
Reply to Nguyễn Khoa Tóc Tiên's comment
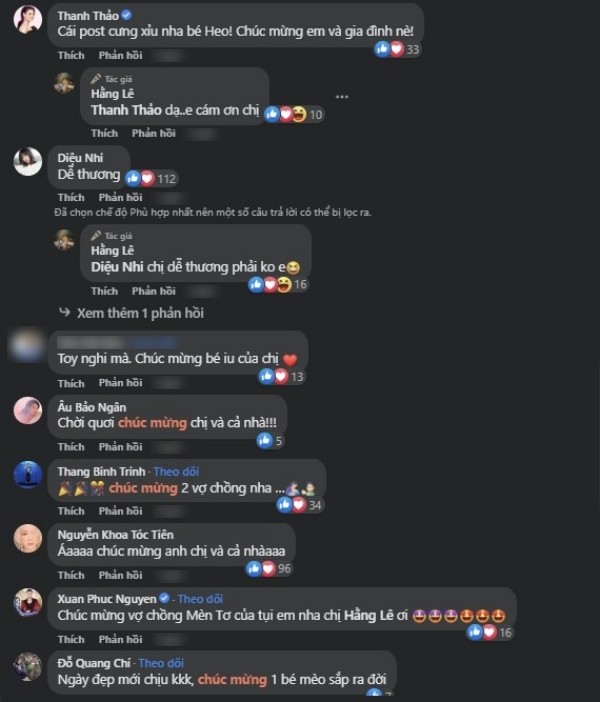pos(120,575)
